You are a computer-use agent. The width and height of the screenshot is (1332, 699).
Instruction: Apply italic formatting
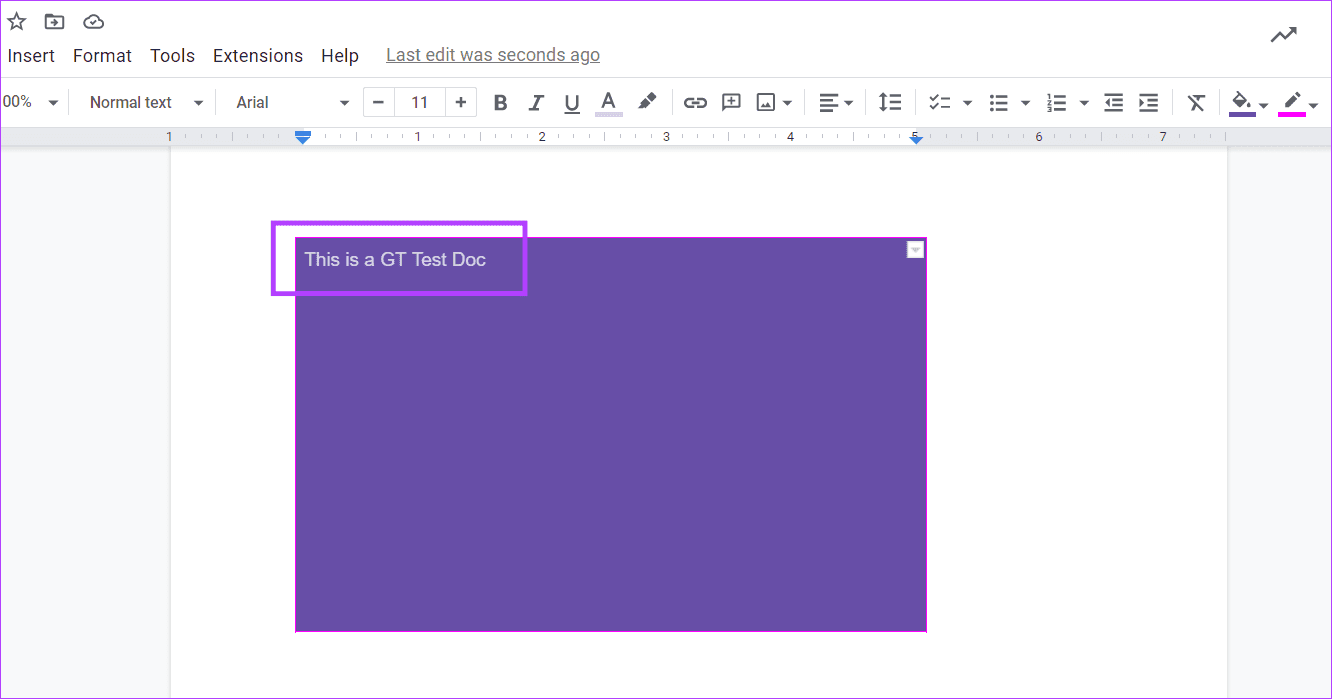536,101
